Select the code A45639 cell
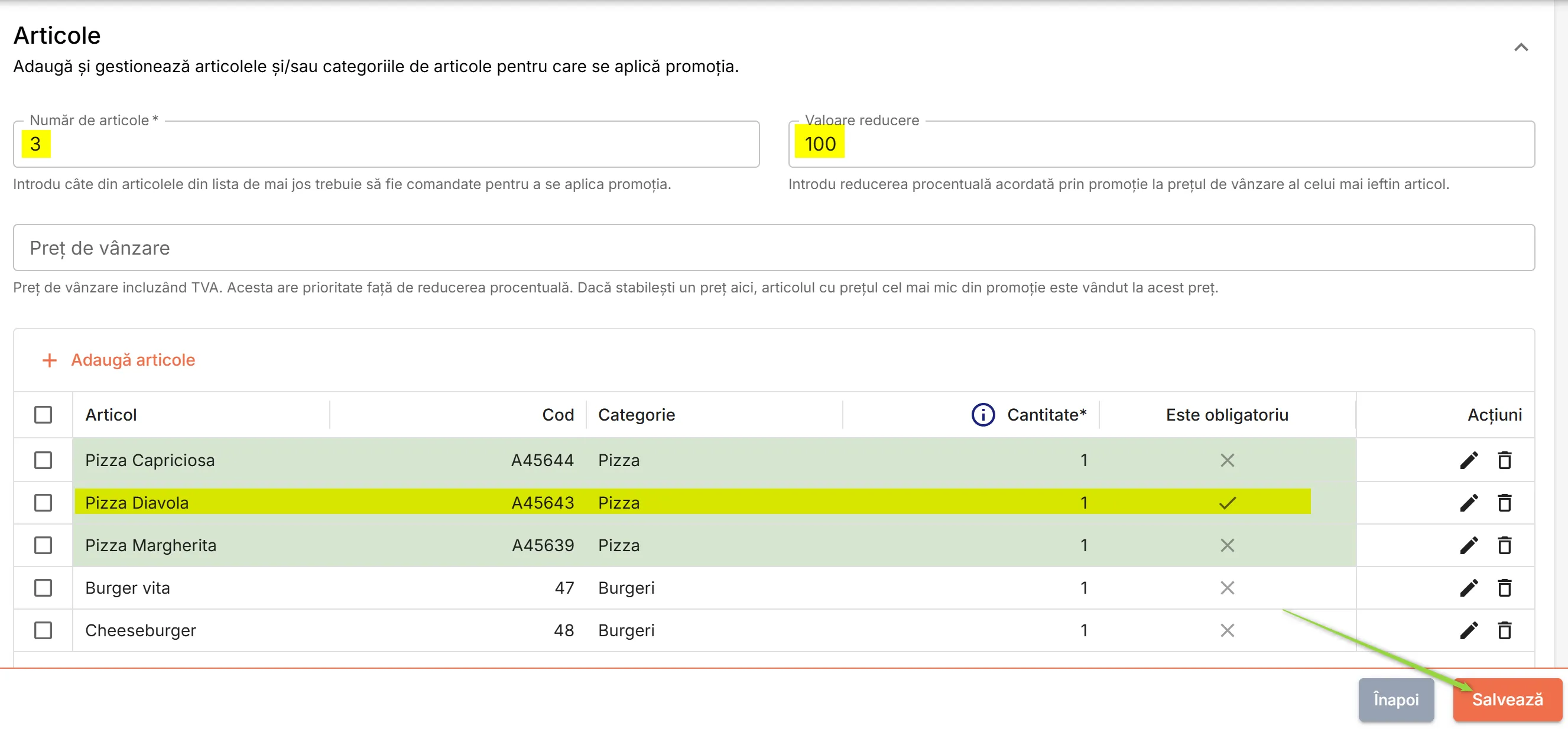1568x729 pixels. (x=543, y=546)
